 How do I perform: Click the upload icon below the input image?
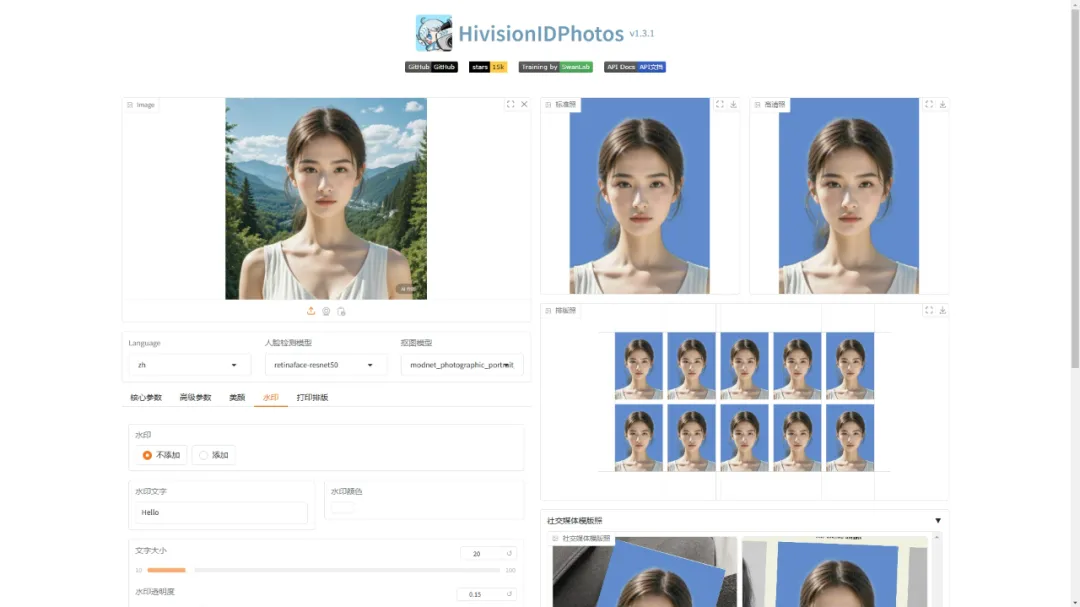311,311
